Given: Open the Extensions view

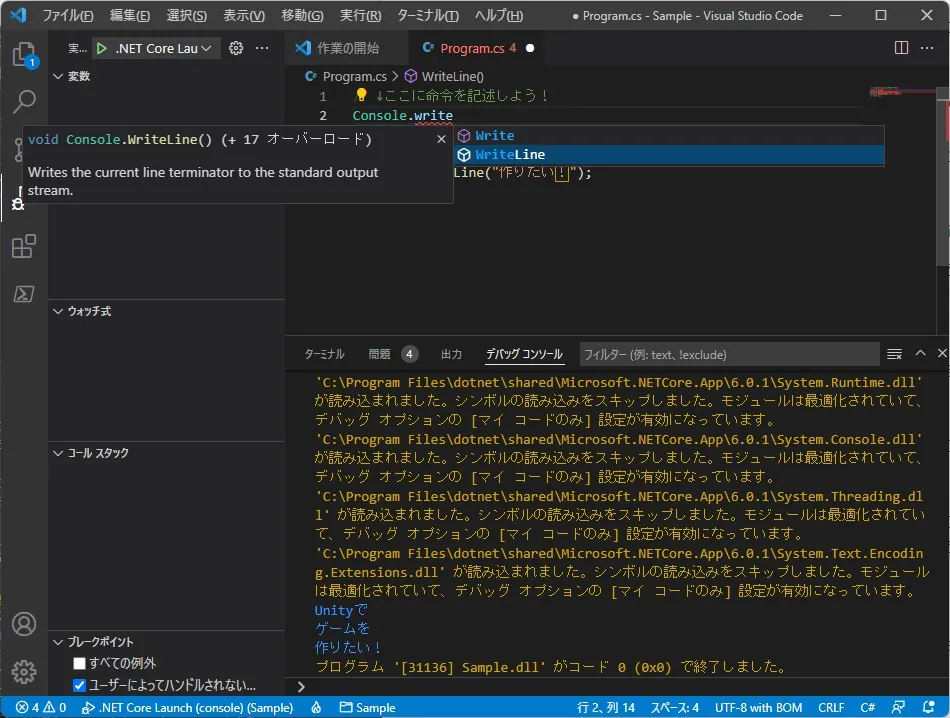Looking at the screenshot, I should (24, 246).
